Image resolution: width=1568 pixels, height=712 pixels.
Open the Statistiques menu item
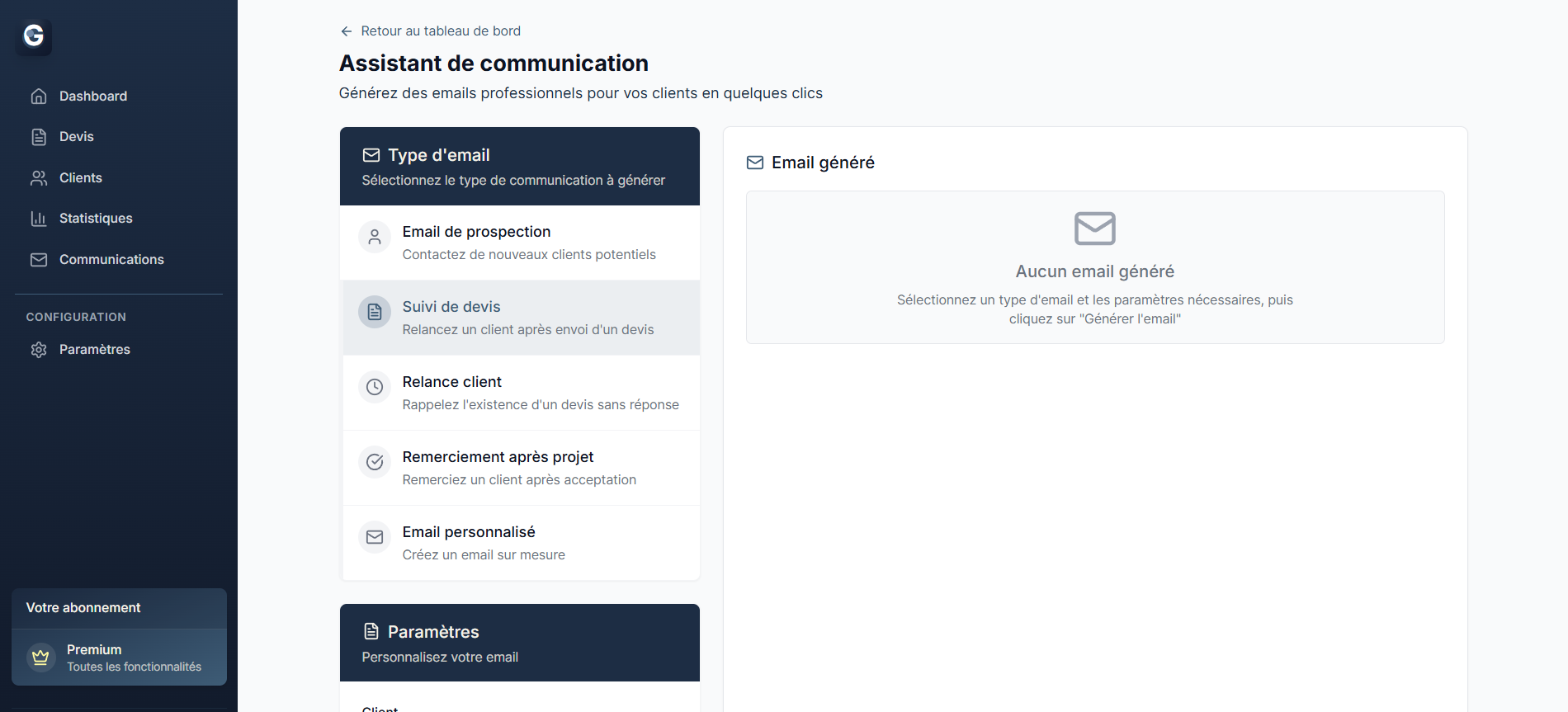click(96, 219)
